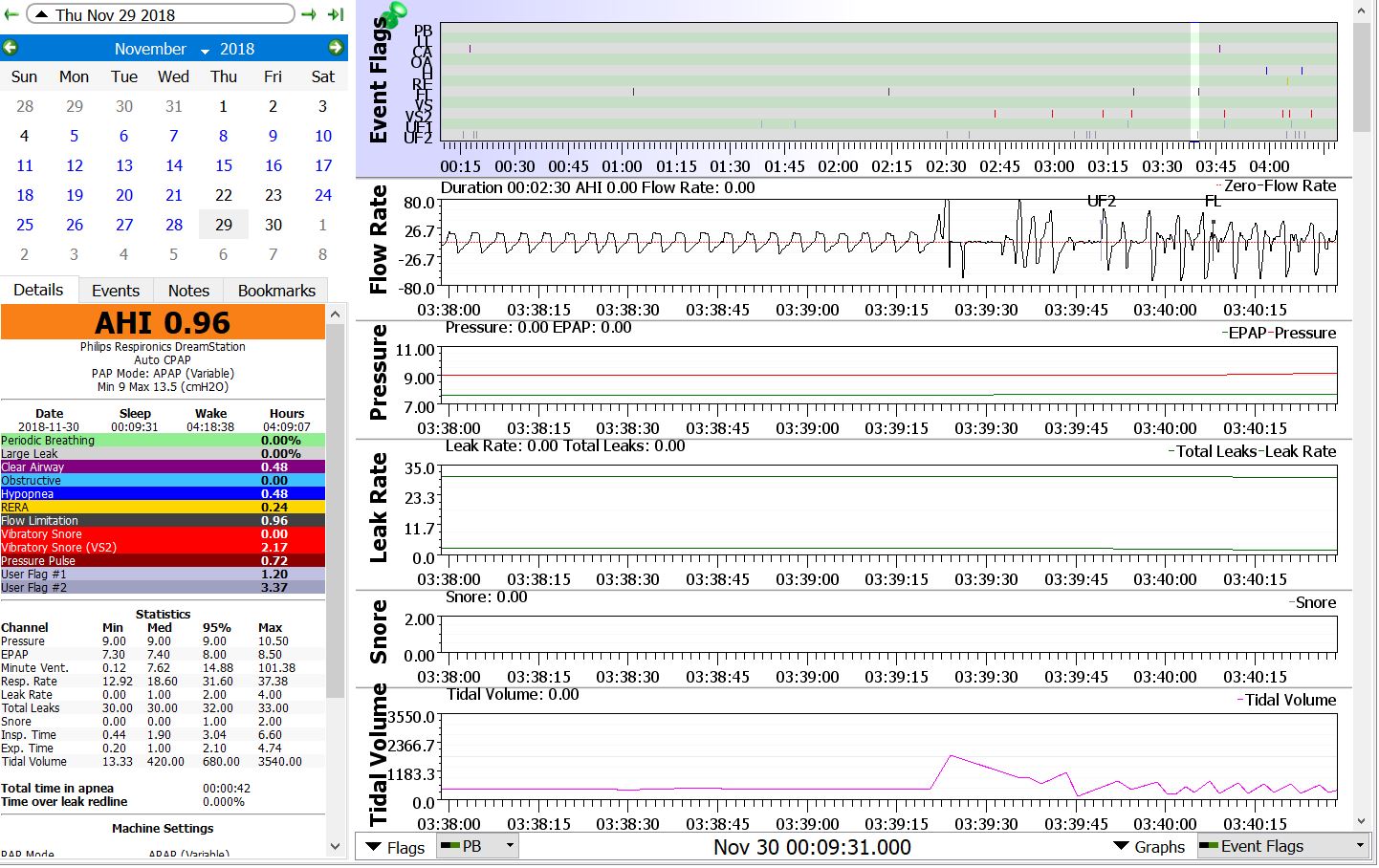
Task: Select November 5 in the calendar
Action: (75, 136)
